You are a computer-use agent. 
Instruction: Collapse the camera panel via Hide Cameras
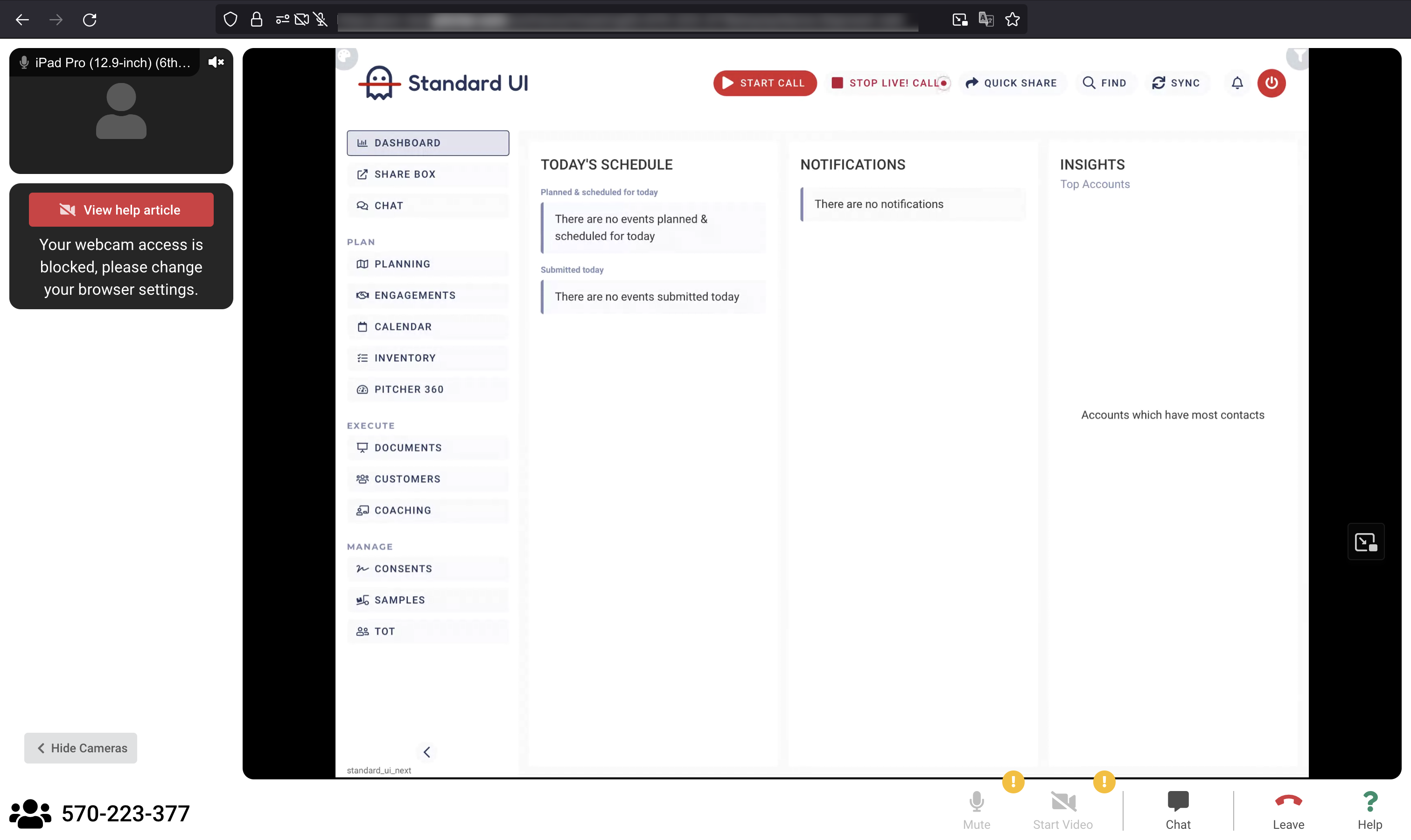point(80,748)
